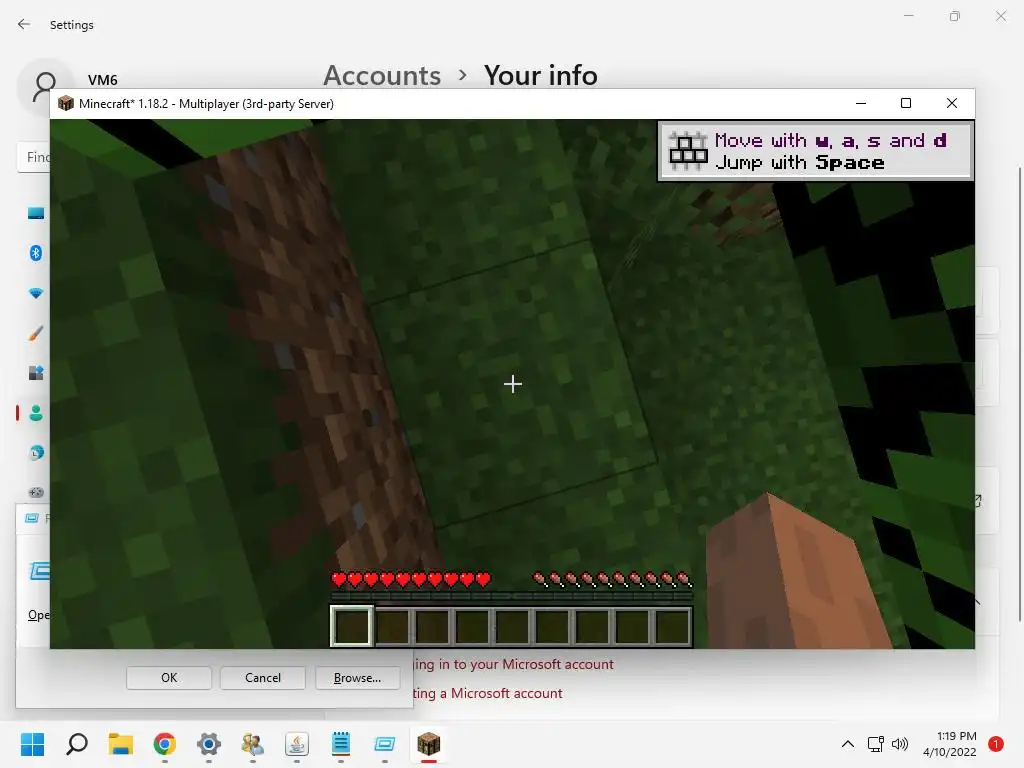Click the crosshair in the game view
Image resolution: width=1024 pixels, height=768 pixels.
(x=513, y=383)
